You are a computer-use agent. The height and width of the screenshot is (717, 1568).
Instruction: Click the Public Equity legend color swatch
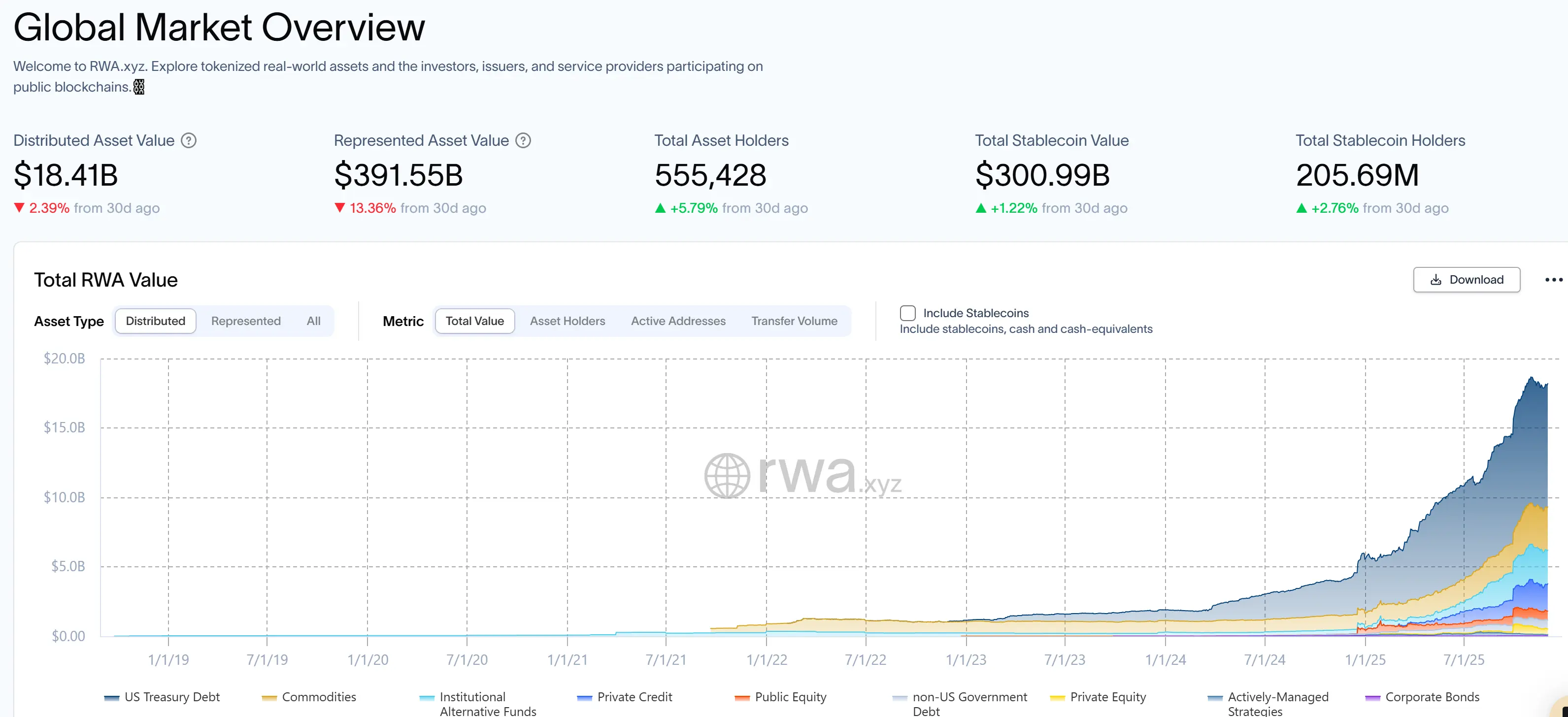point(741,697)
